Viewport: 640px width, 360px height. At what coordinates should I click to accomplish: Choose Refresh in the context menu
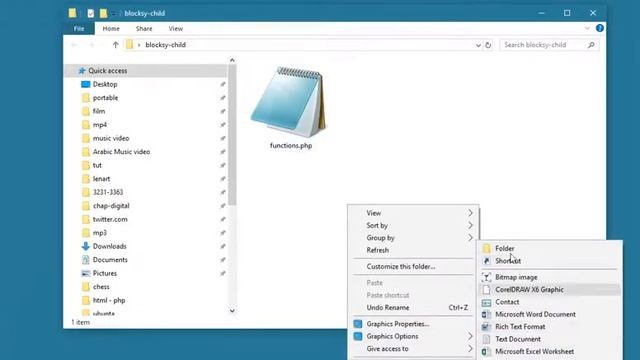click(x=378, y=250)
